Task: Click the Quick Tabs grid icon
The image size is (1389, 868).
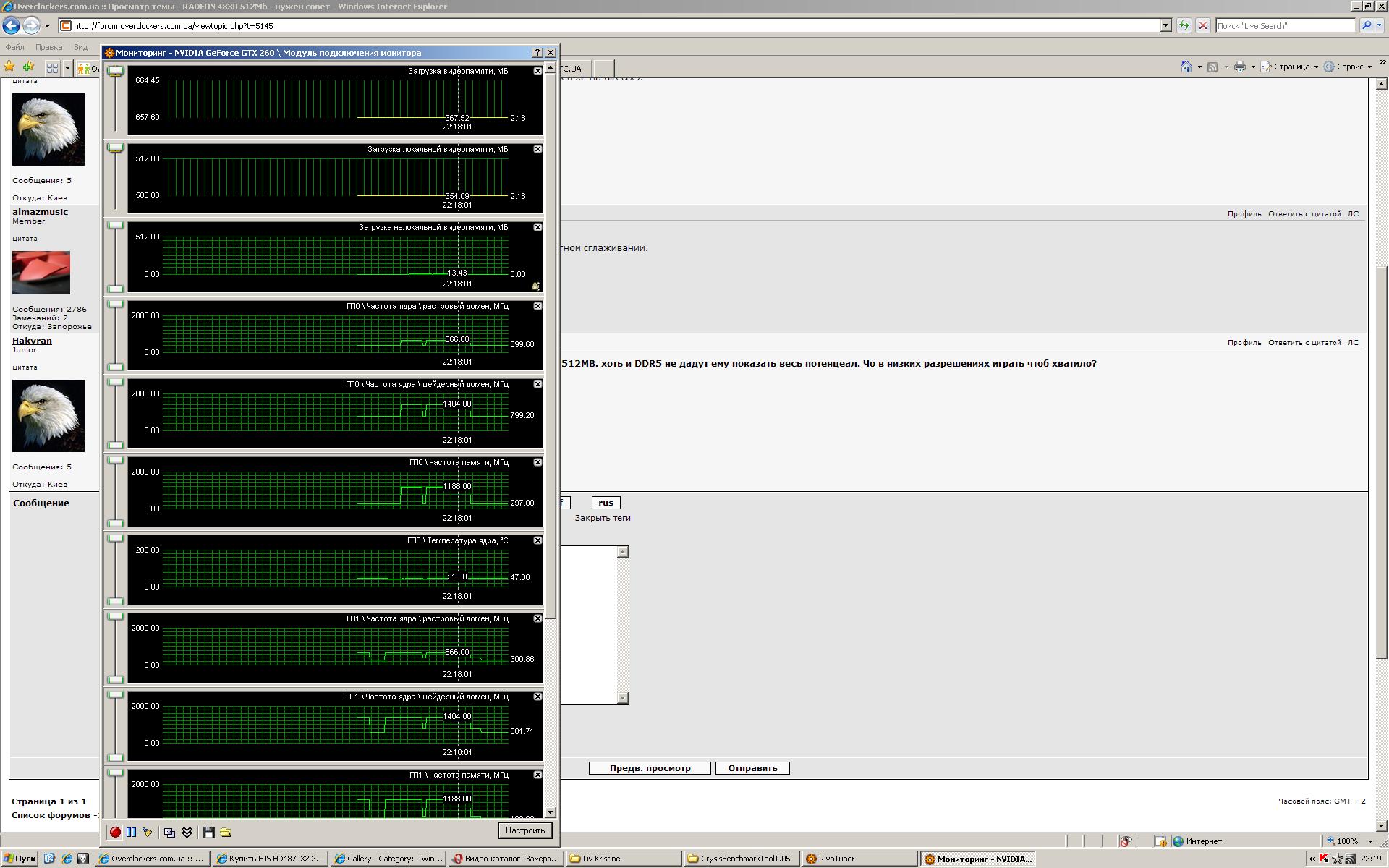Action: 52,68
